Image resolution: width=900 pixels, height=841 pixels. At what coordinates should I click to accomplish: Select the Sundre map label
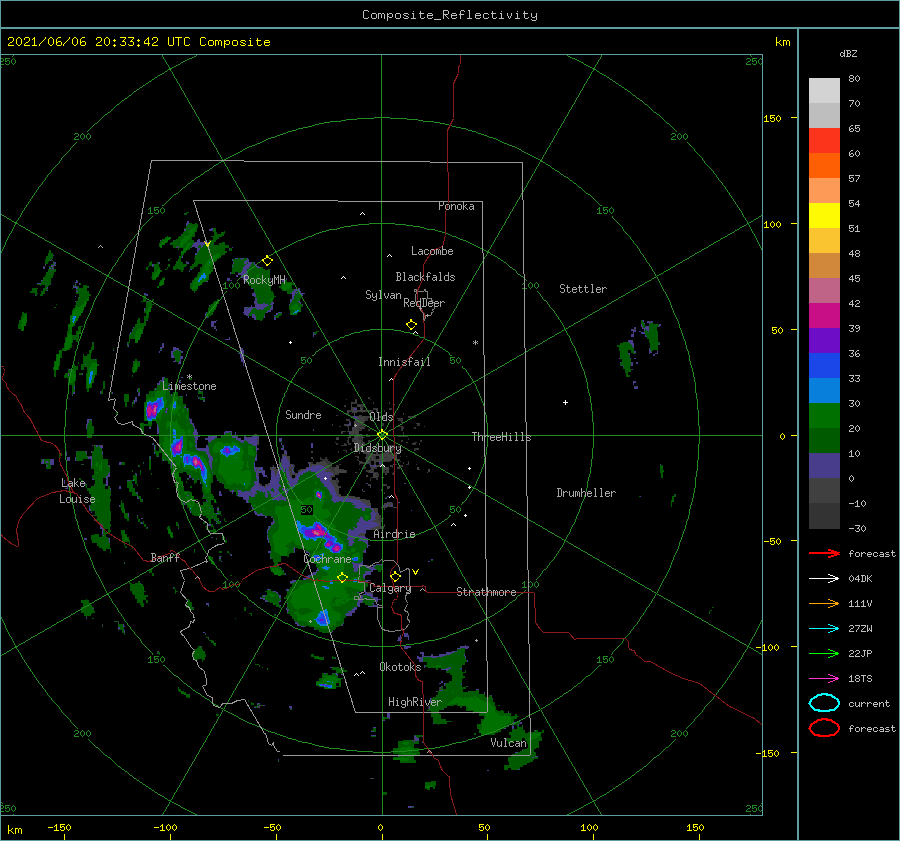point(303,414)
